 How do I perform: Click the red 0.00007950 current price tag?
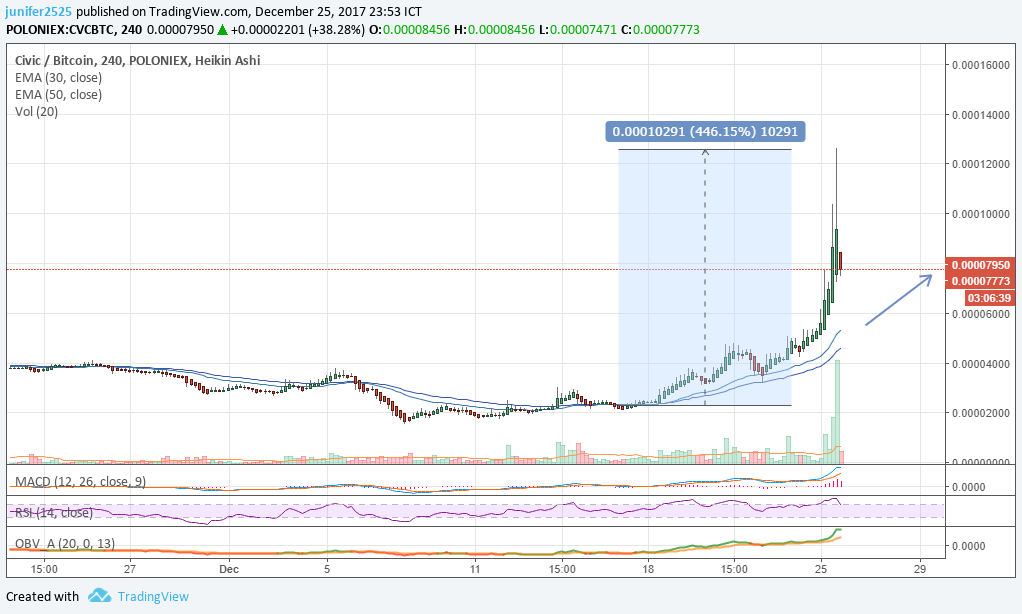(980, 265)
